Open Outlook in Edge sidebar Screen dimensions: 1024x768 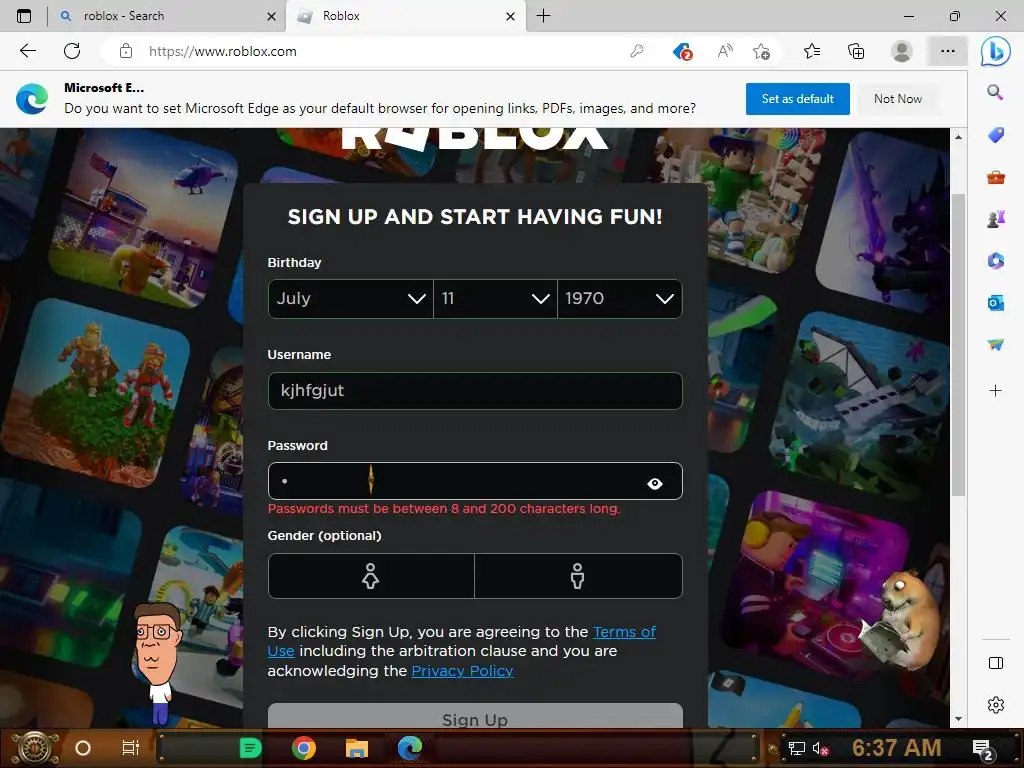[x=995, y=302]
